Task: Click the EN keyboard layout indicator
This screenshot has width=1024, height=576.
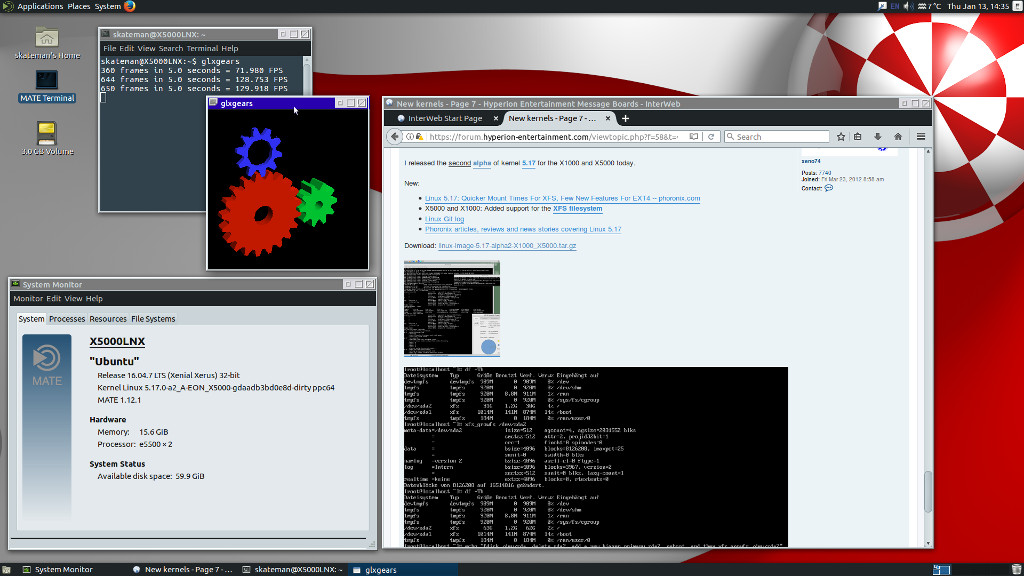Action: 895,6
